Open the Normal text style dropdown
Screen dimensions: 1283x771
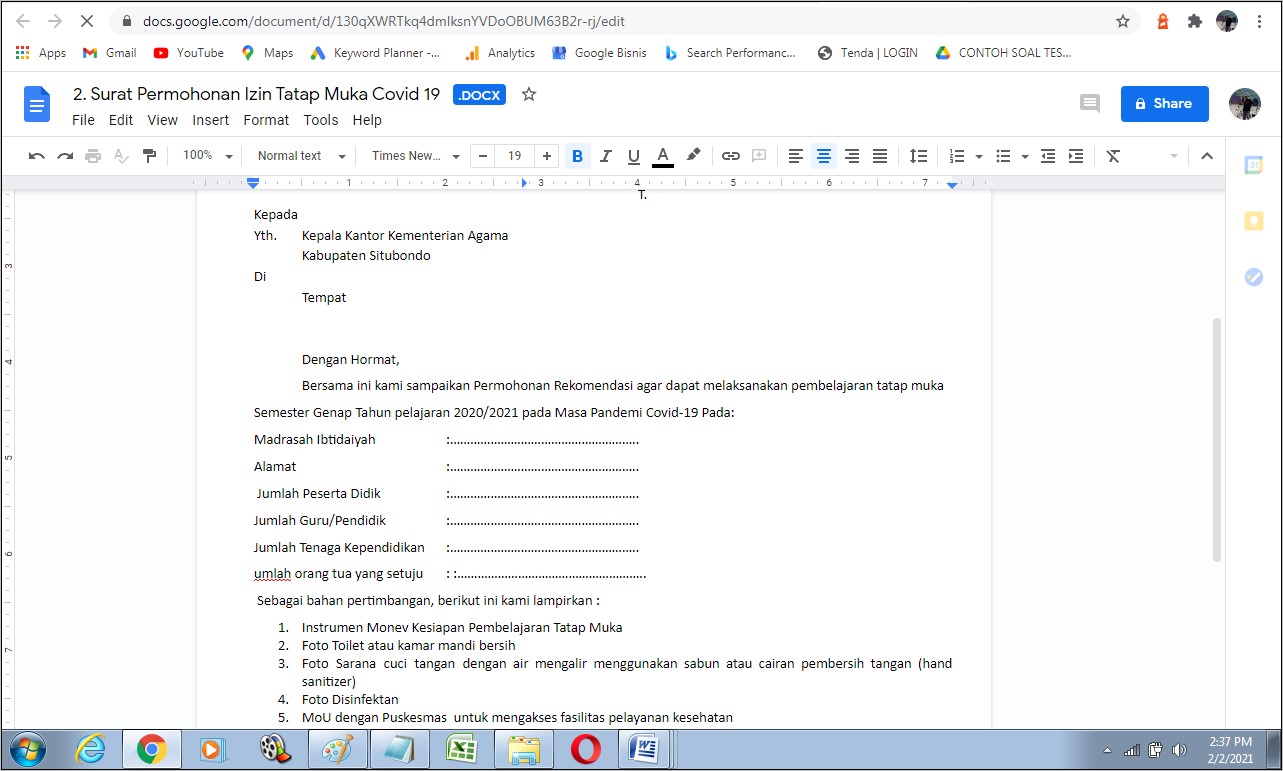click(301, 156)
